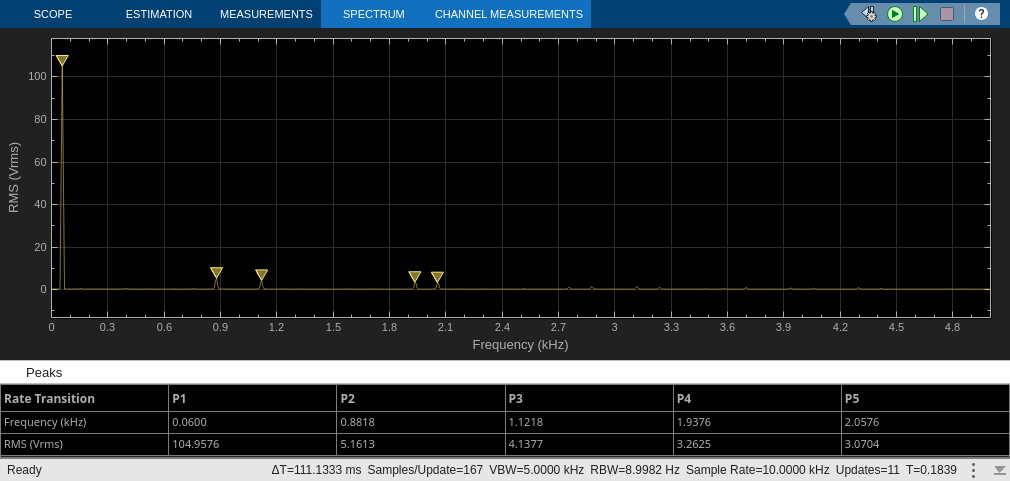Click the P1 frequency value 0.0600
Viewport: 1010px width, 481px height.
(x=189, y=422)
